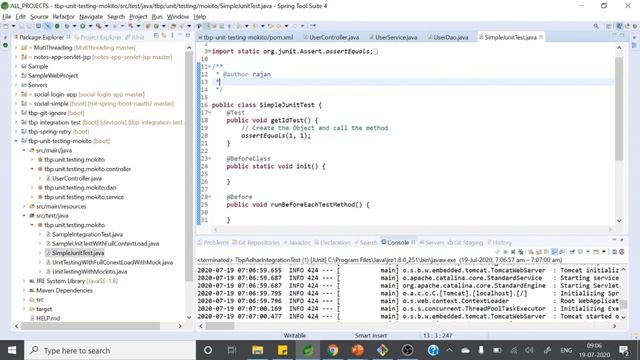Viewport: 640px width, 360px height.
Task: Open the File menu
Action: click(7, 17)
